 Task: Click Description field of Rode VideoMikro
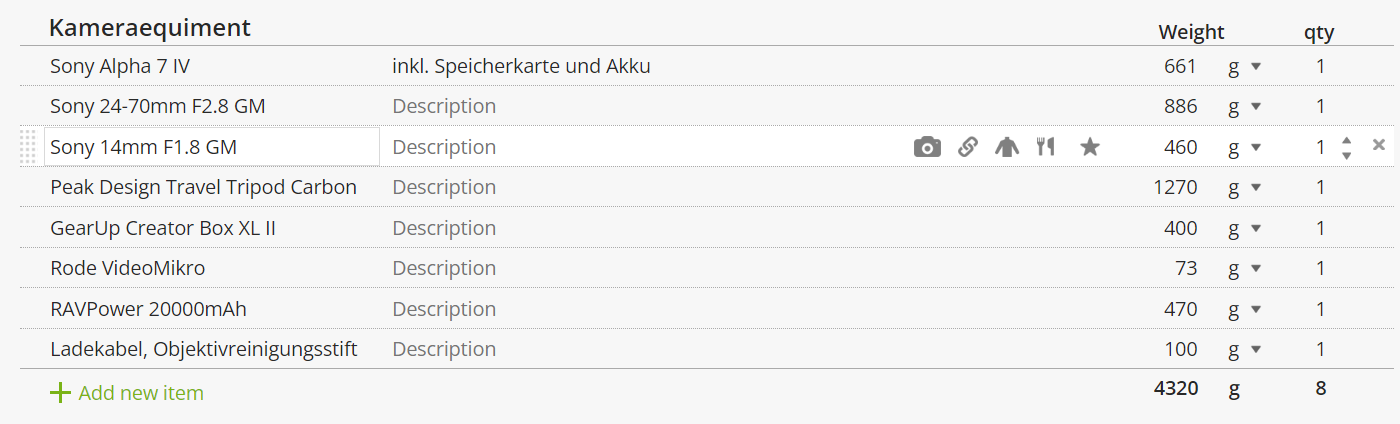point(444,268)
